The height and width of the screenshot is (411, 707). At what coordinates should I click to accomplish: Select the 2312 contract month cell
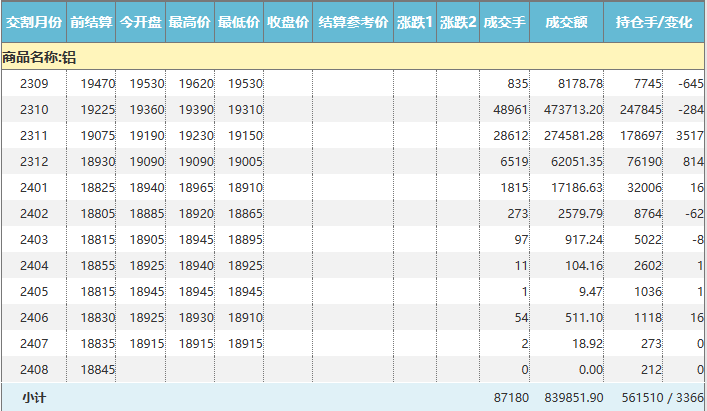34,162
